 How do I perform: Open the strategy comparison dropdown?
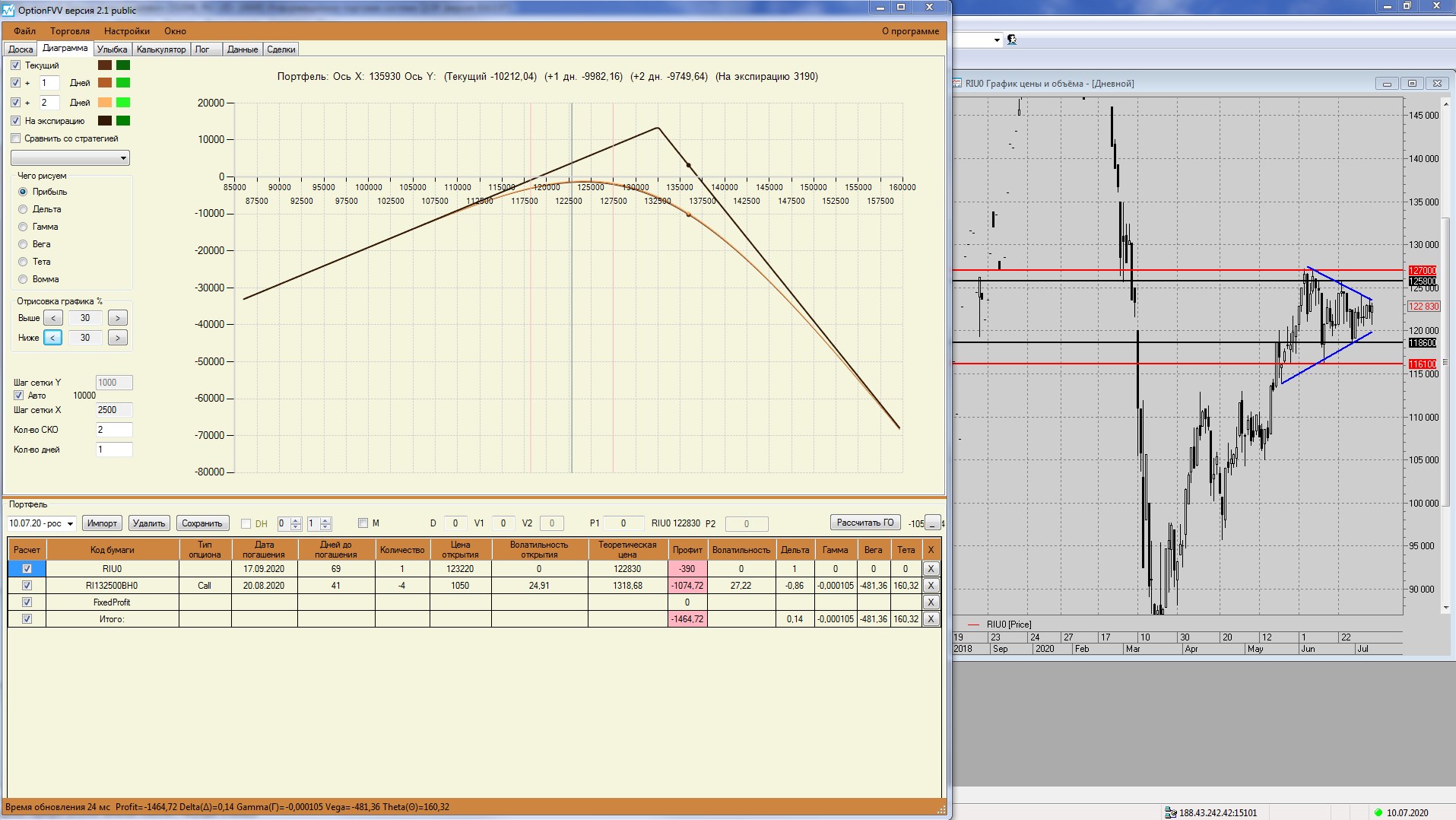pos(123,158)
